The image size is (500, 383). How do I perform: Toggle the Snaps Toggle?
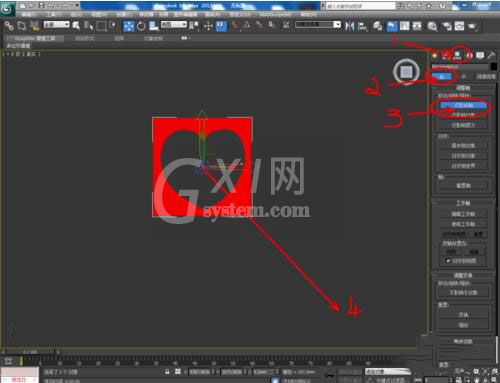tap(235, 25)
